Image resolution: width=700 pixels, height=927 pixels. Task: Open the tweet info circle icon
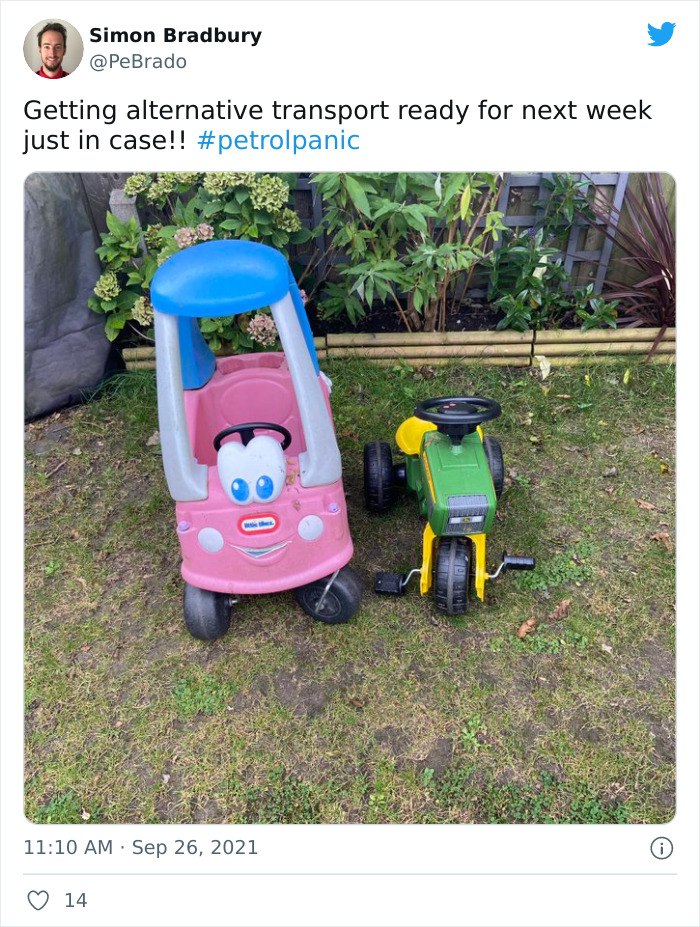point(662,848)
